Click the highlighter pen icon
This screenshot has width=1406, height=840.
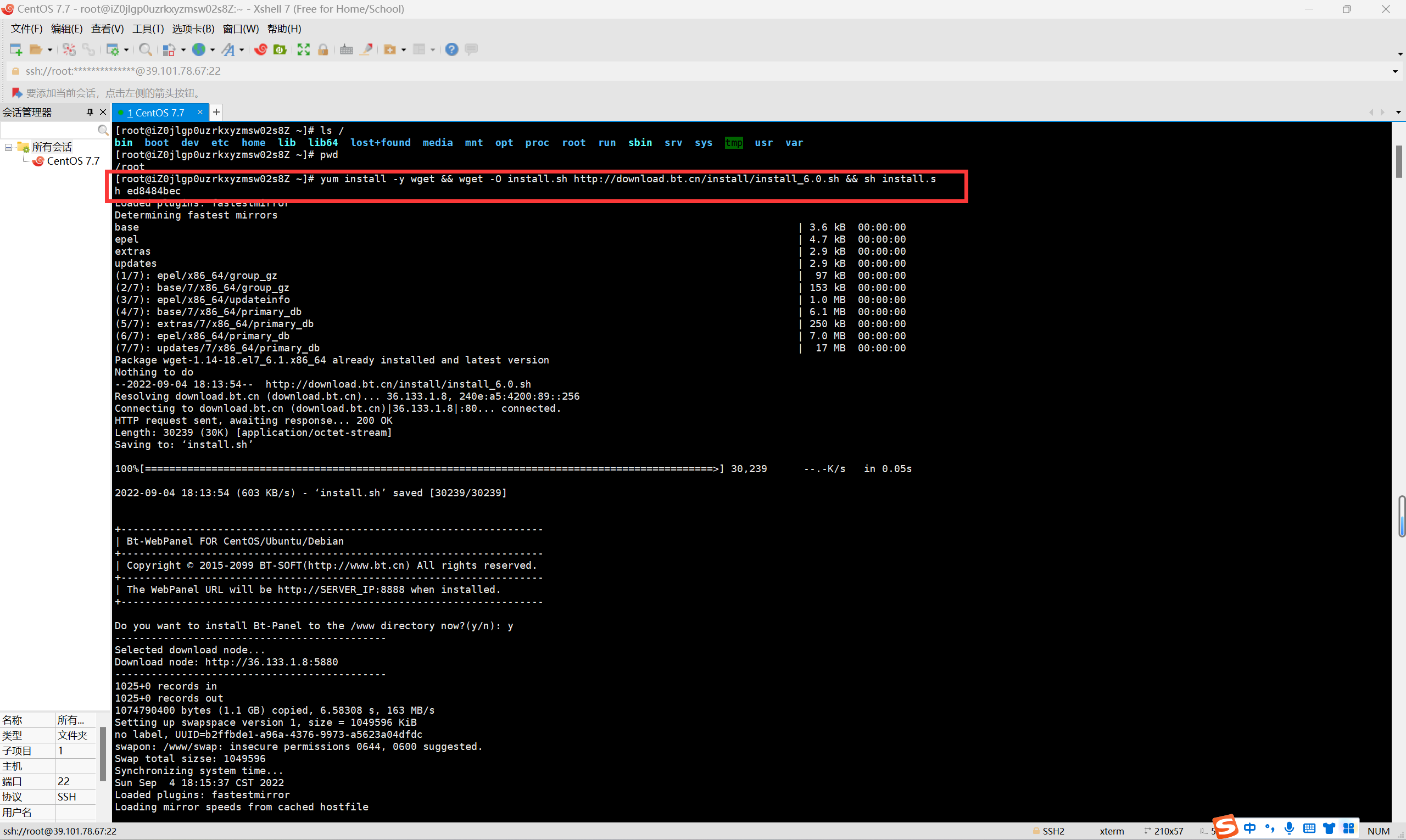pos(366,50)
